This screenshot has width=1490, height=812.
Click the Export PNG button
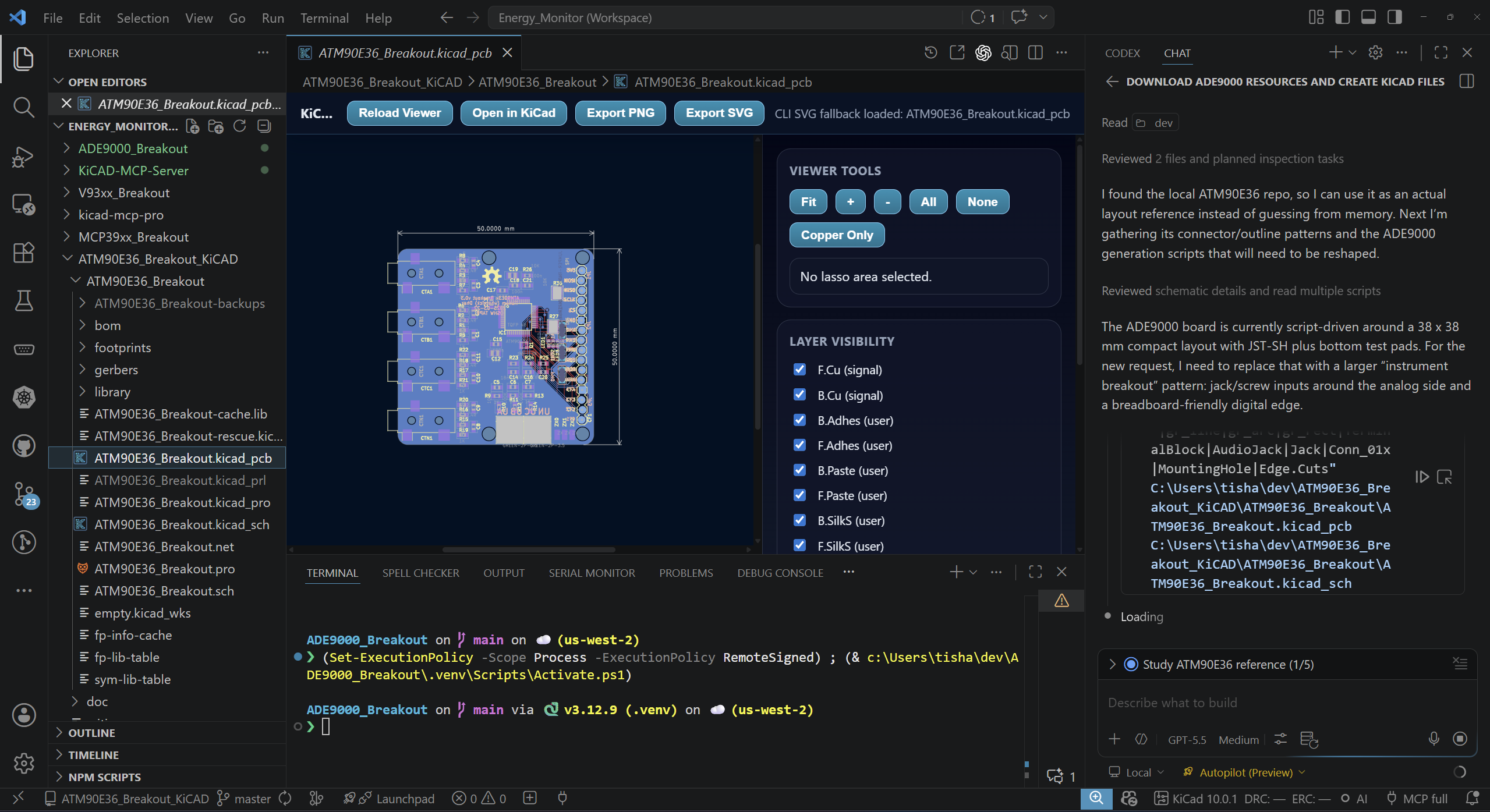[x=620, y=113]
